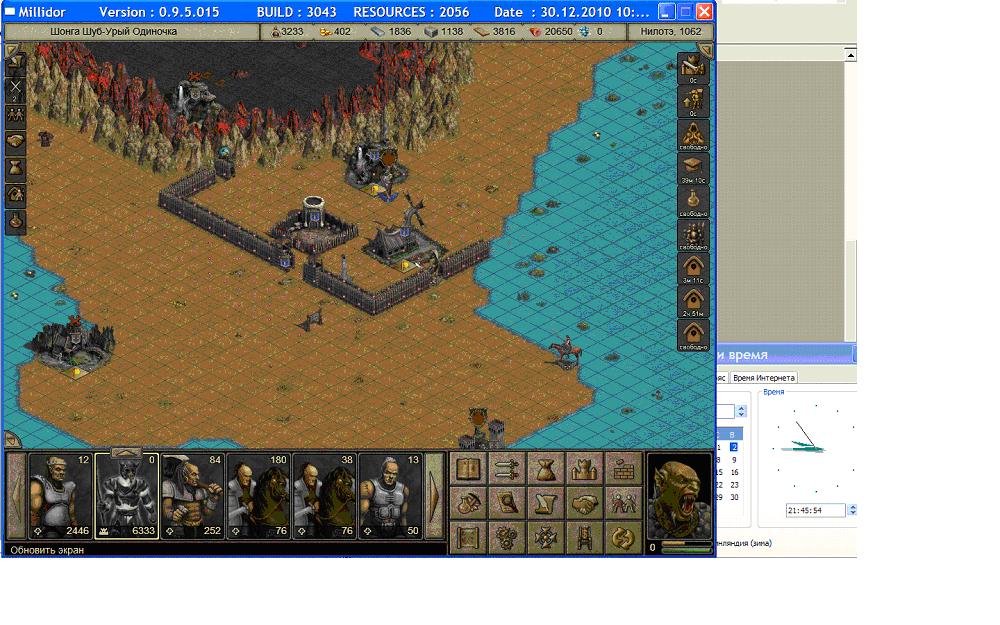Open the two figures icon in command grid

623,503
